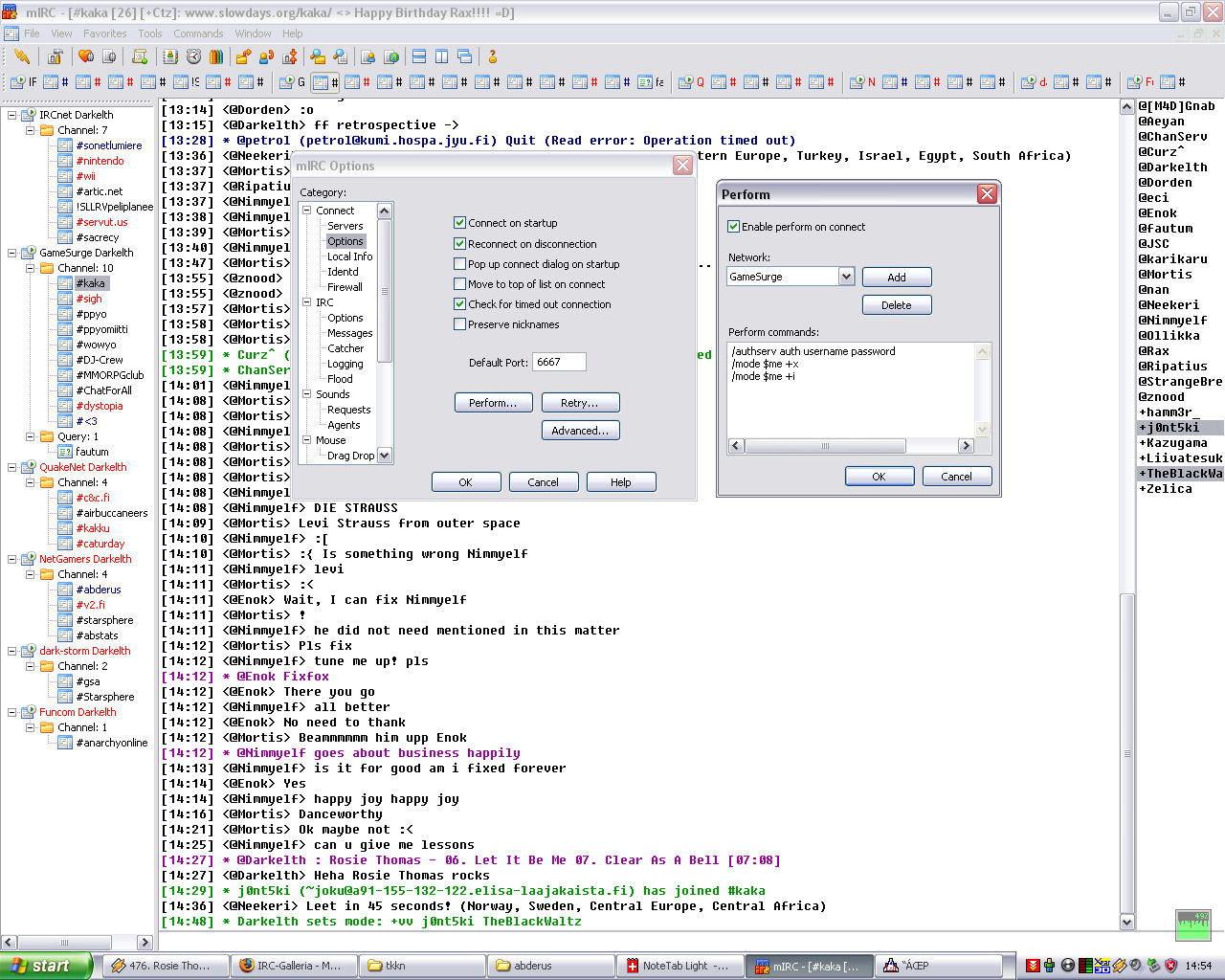1225x980 pixels.
Task: Collapse the Mouse category in options tree
Action: (307, 440)
